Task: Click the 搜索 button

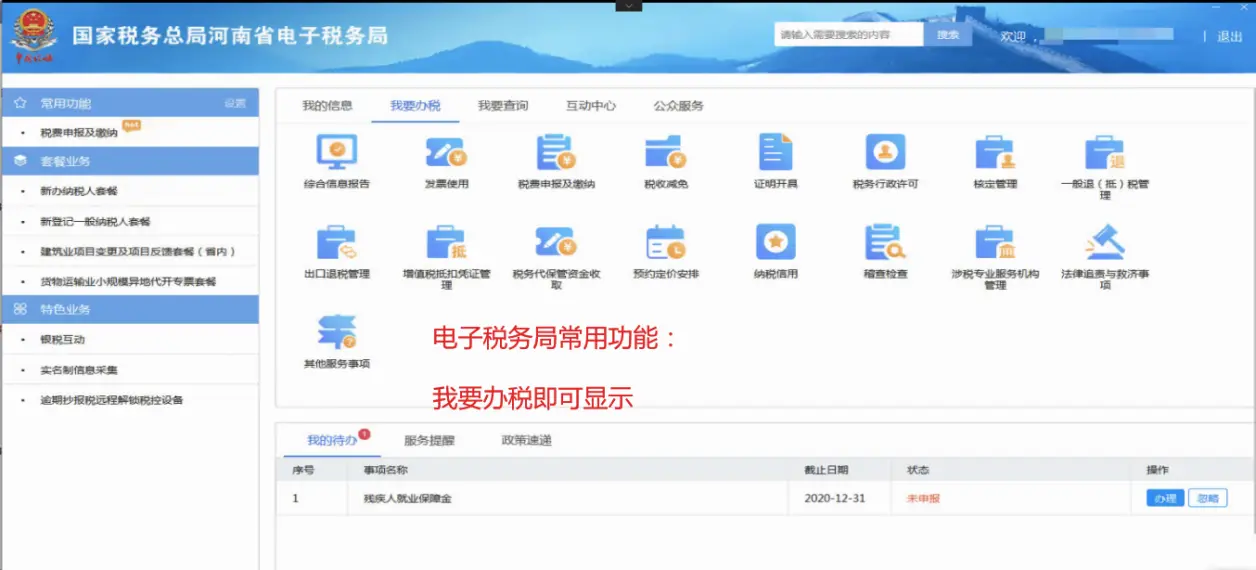Action: tap(948, 35)
